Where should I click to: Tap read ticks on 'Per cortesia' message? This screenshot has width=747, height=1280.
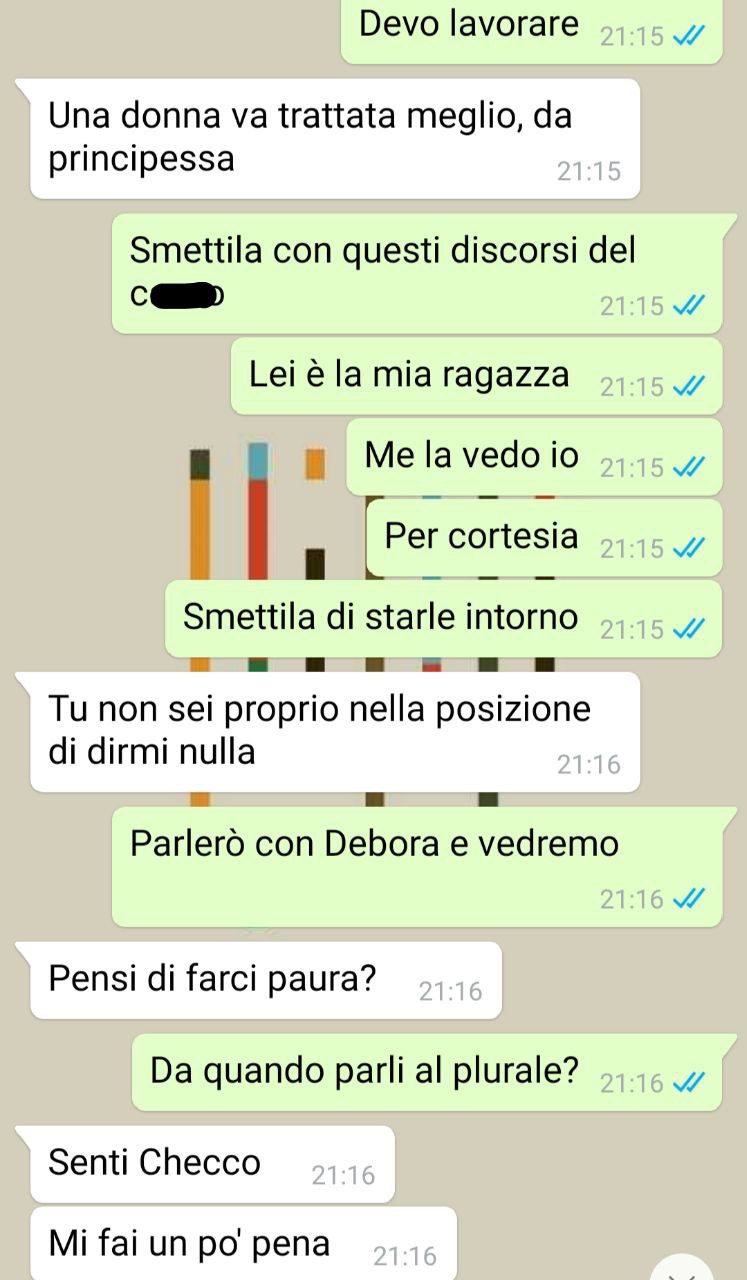tap(690, 548)
